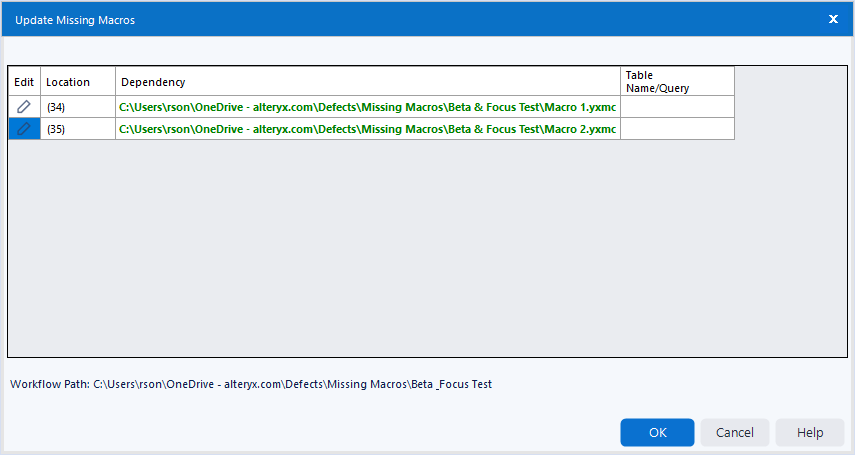The width and height of the screenshot is (855, 455).
Task: Click the Table Name/Query column header
Action: pyautogui.click(x=677, y=82)
